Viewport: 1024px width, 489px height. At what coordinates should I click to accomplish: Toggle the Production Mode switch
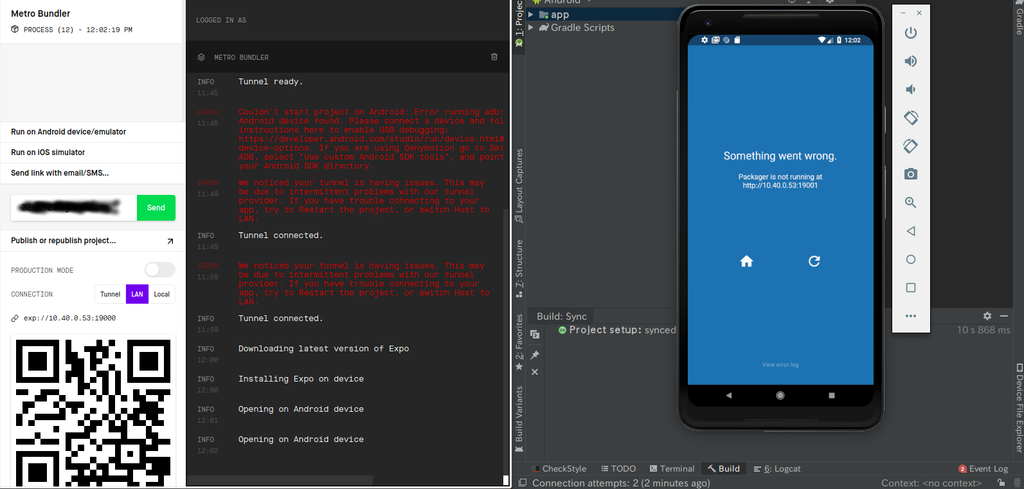(160, 270)
